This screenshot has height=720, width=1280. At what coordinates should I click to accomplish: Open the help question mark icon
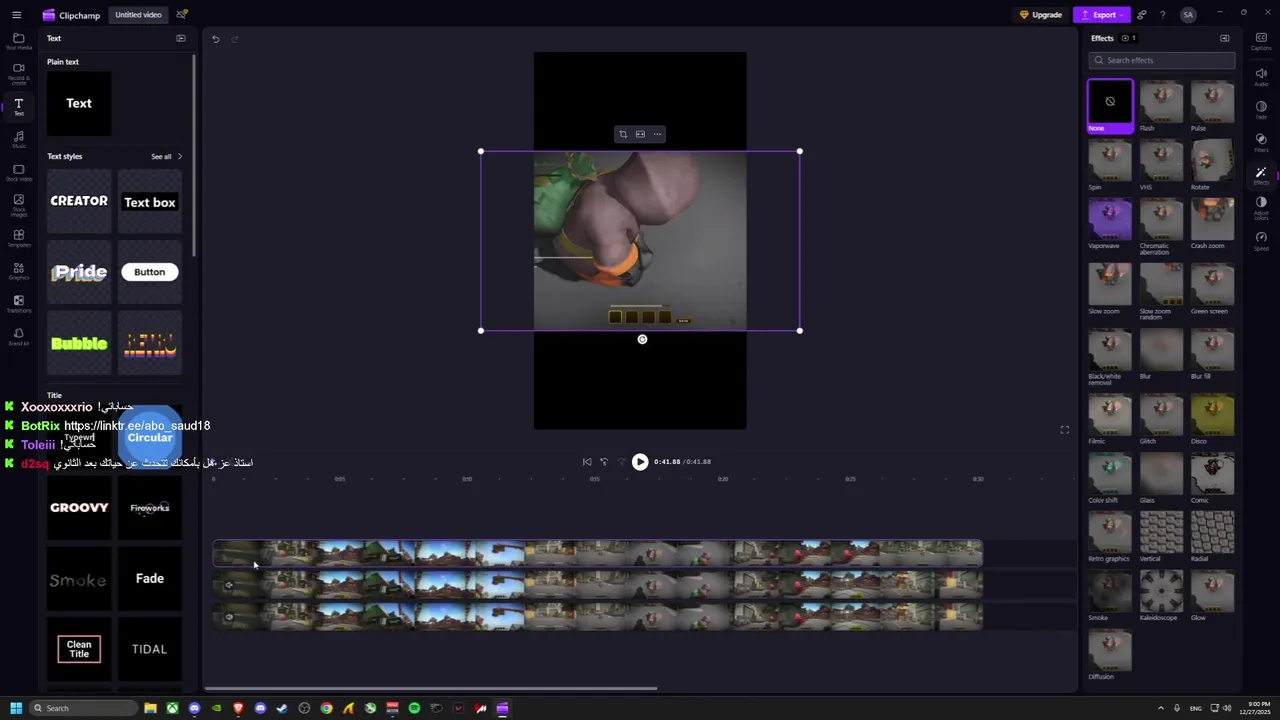click(x=1163, y=15)
